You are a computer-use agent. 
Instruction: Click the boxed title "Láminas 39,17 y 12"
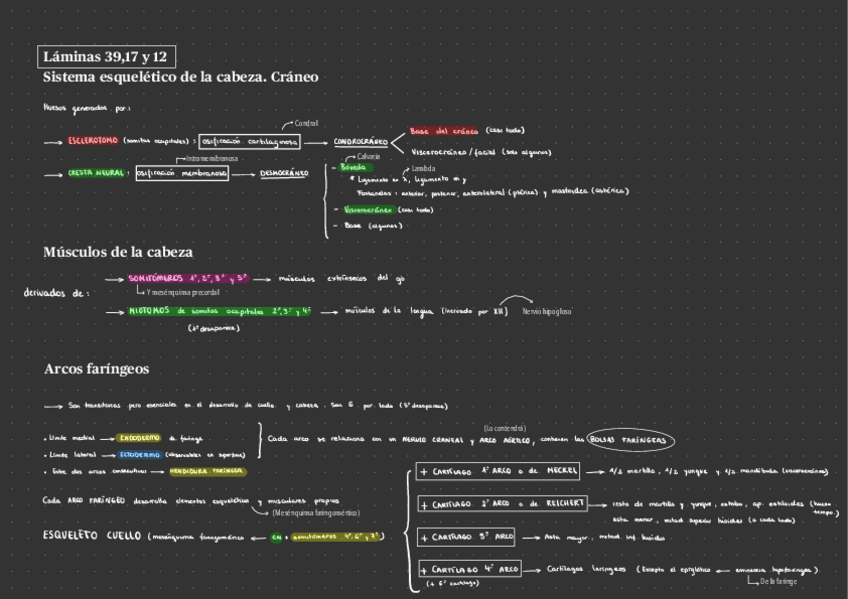coord(105,56)
